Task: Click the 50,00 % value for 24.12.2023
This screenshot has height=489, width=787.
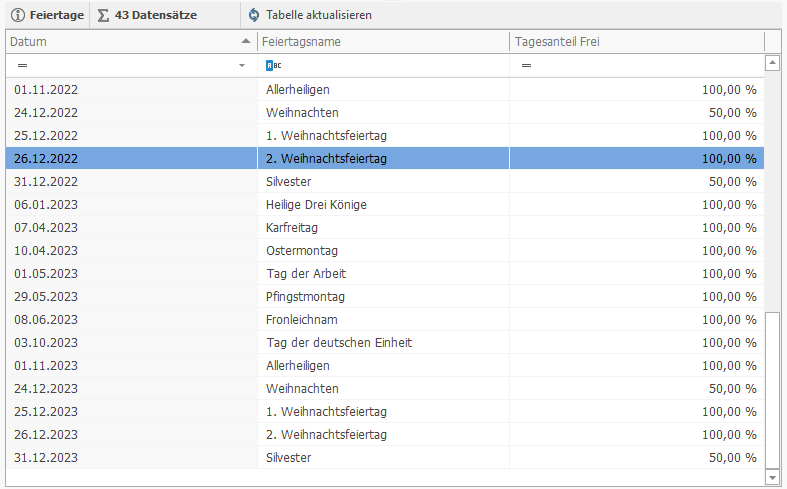Action: 733,389
